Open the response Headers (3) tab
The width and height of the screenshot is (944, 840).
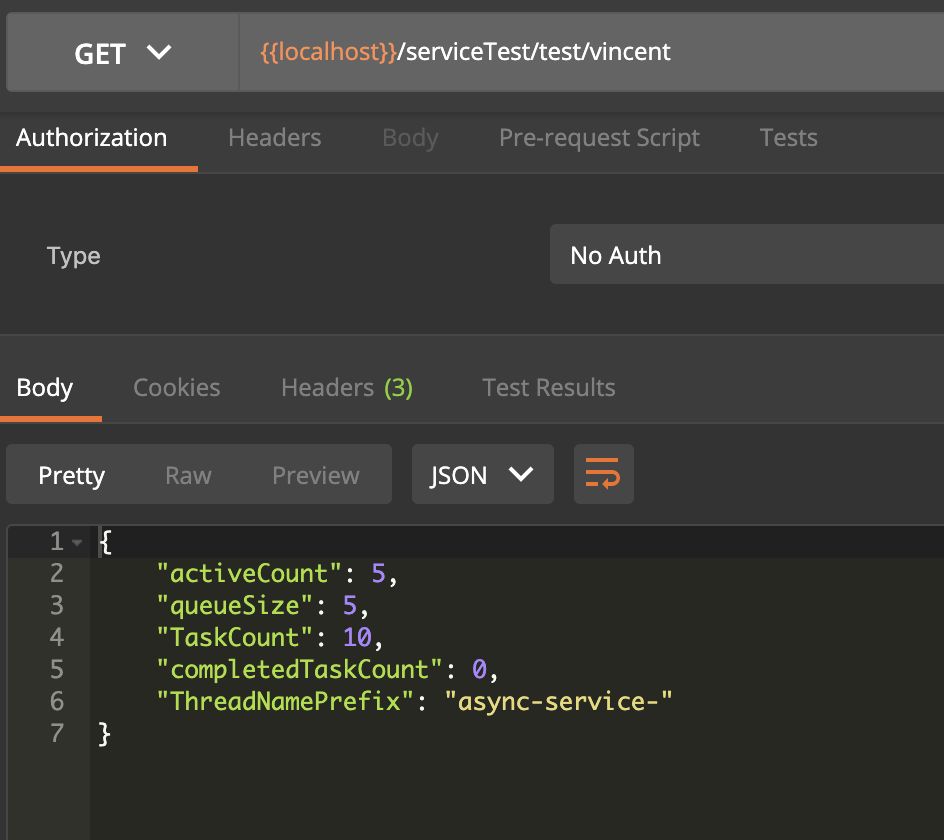pos(347,388)
